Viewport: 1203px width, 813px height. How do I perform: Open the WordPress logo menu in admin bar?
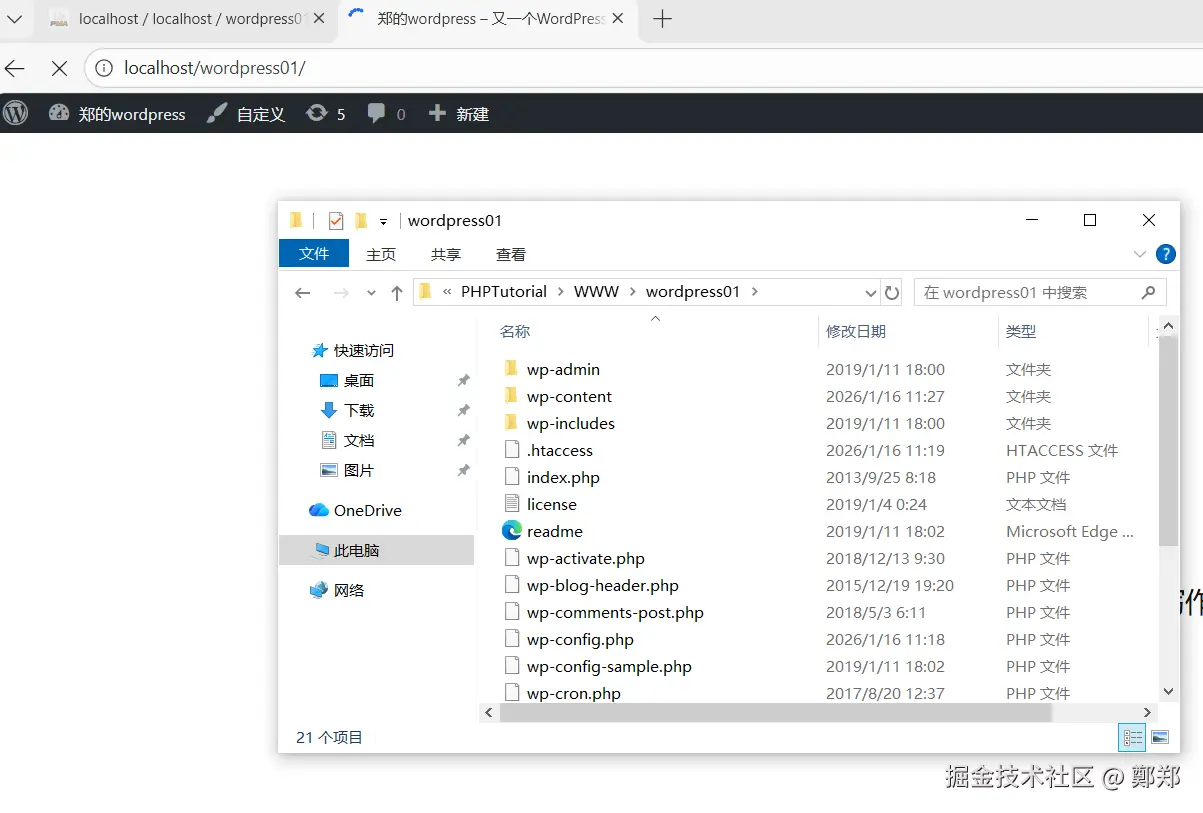15,114
